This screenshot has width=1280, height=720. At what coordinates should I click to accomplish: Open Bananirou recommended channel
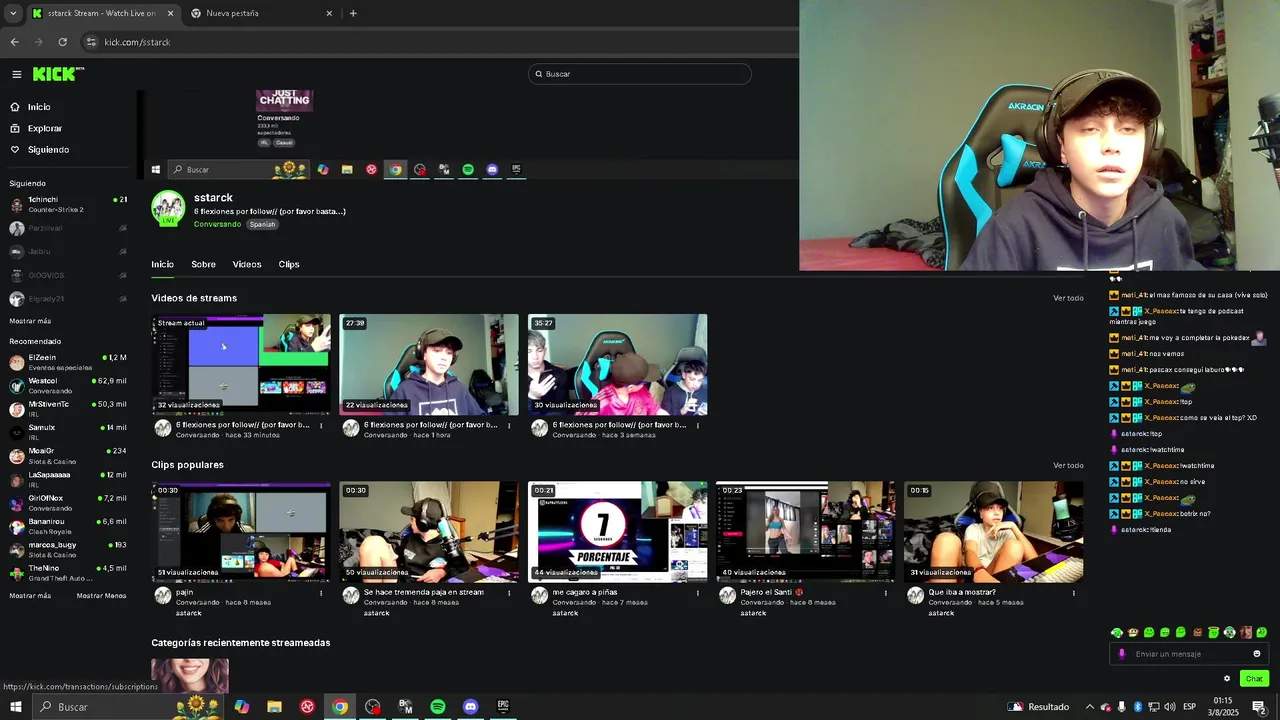(68, 525)
